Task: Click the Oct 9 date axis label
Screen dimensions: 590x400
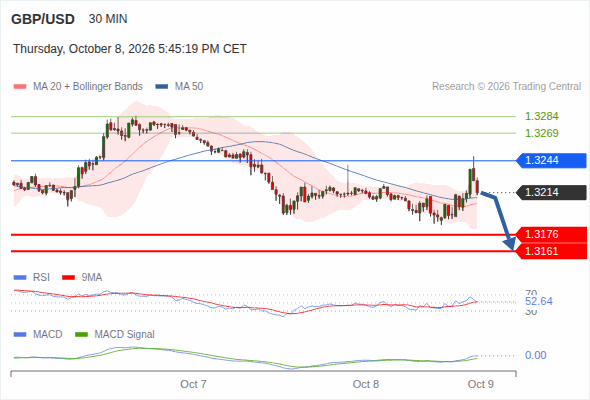Action: point(481,384)
